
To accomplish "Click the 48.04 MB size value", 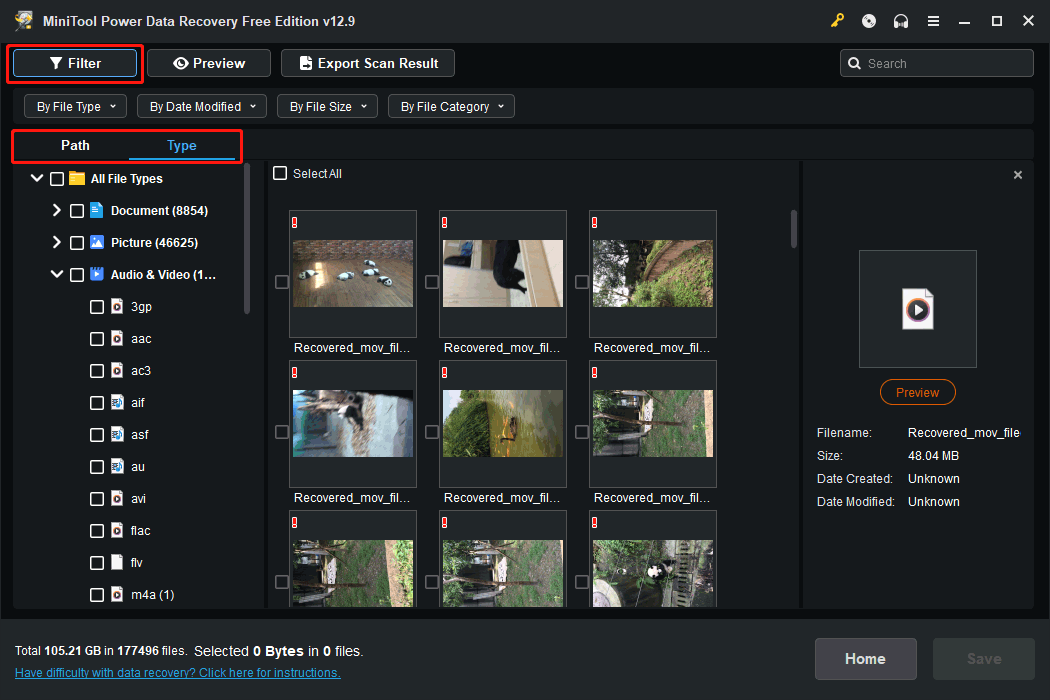I will pos(933,456).
